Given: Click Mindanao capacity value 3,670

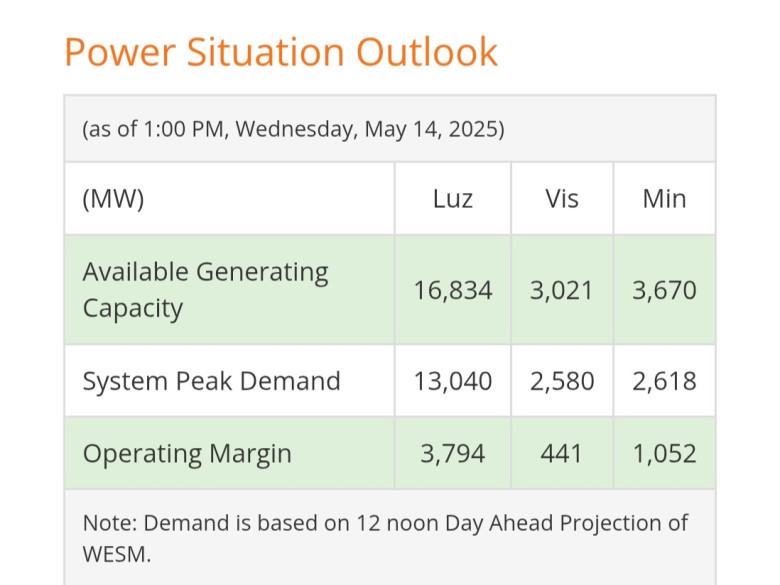Looking at the screenshot, I should tap(664, 291).
